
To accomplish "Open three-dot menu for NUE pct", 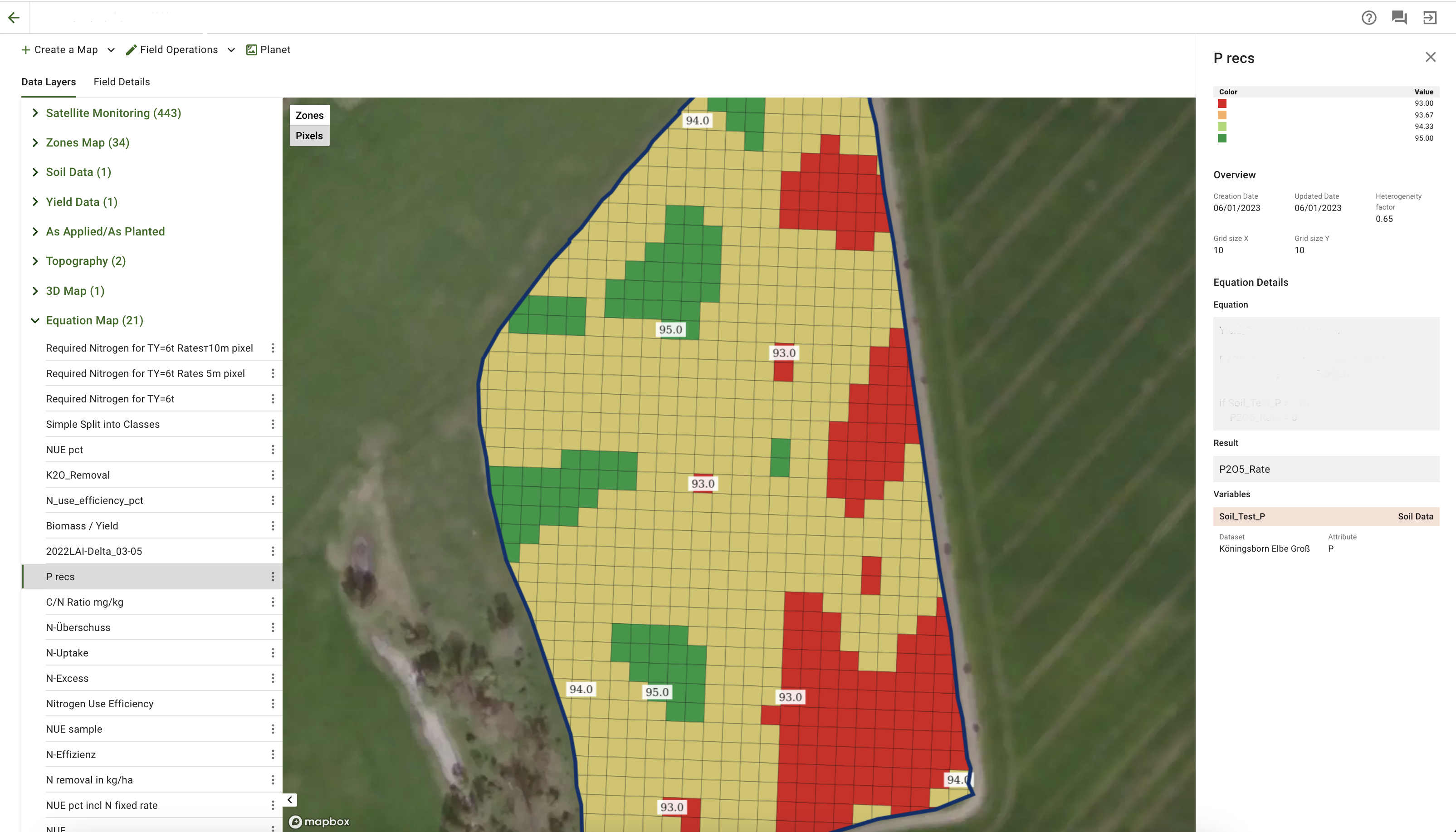I will (273, 450).
